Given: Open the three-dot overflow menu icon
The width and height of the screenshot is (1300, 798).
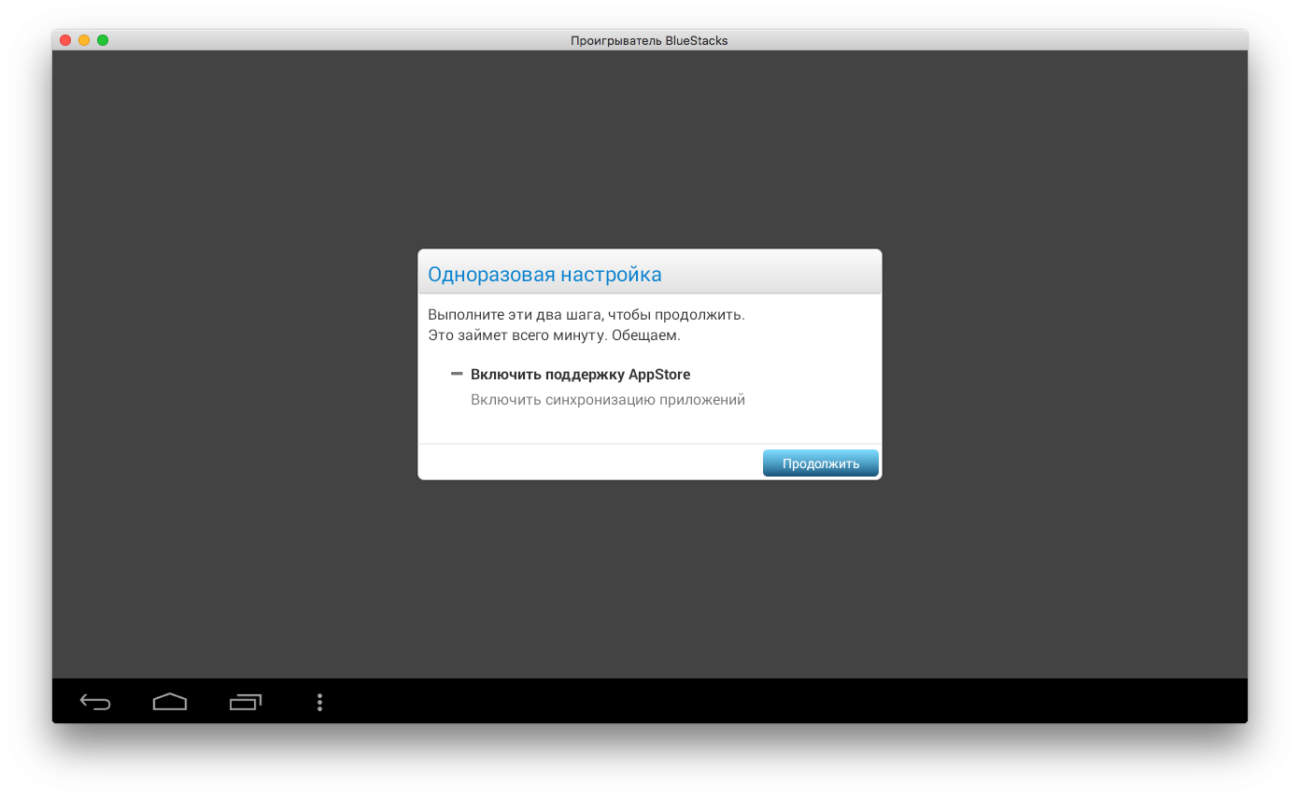Looking at the screenshot, I should click(320, 702).
